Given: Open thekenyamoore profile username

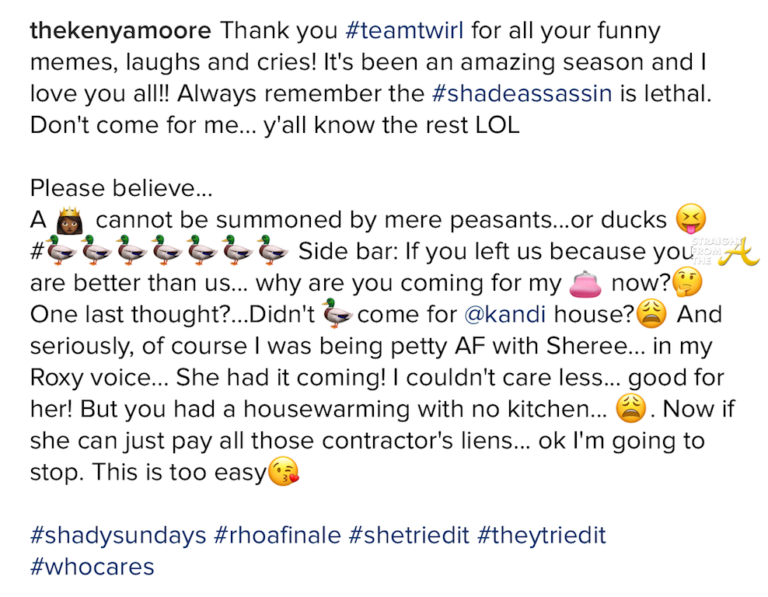Looking at the screenshot, I should point(120,30).
